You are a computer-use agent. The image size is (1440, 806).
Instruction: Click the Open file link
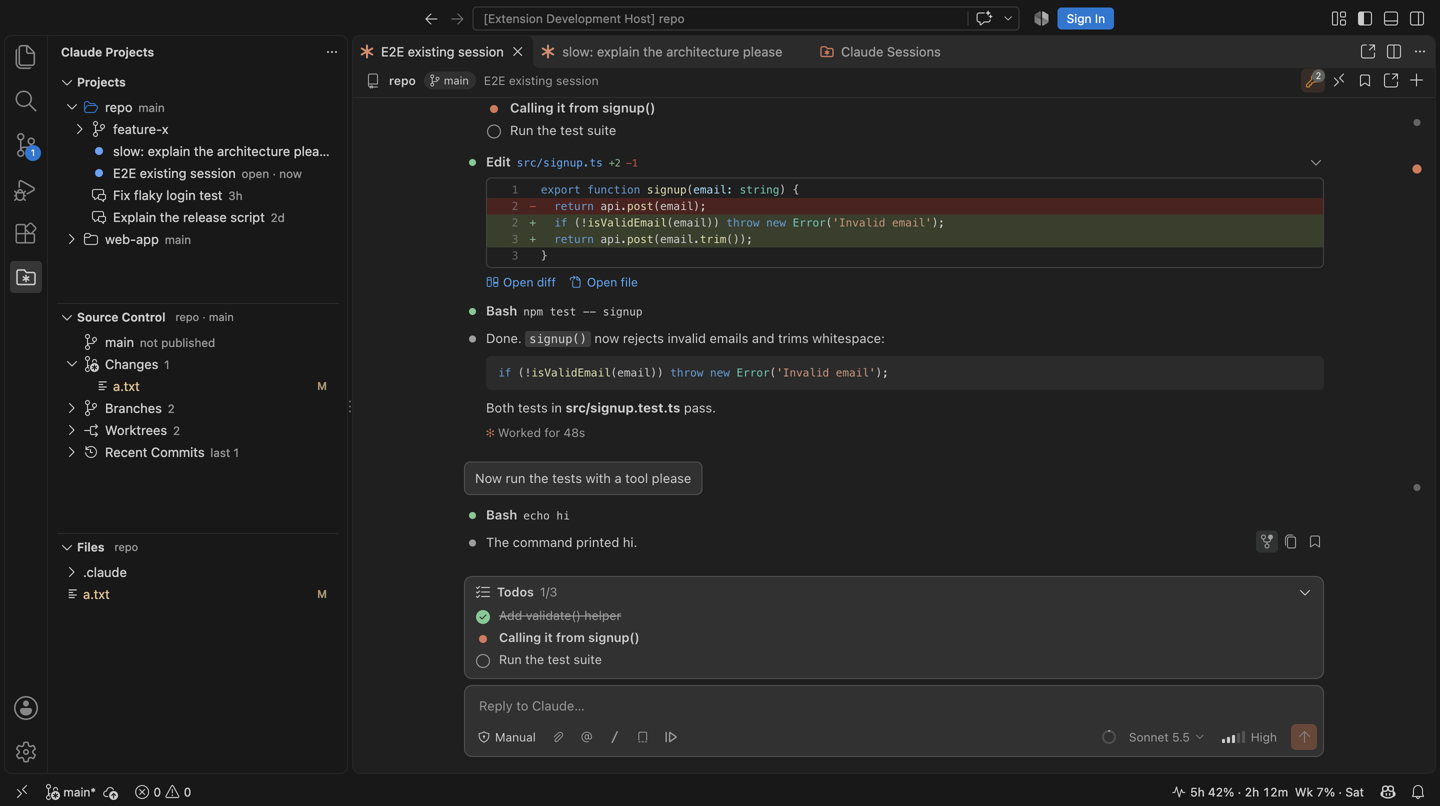[x=604, y=283]
